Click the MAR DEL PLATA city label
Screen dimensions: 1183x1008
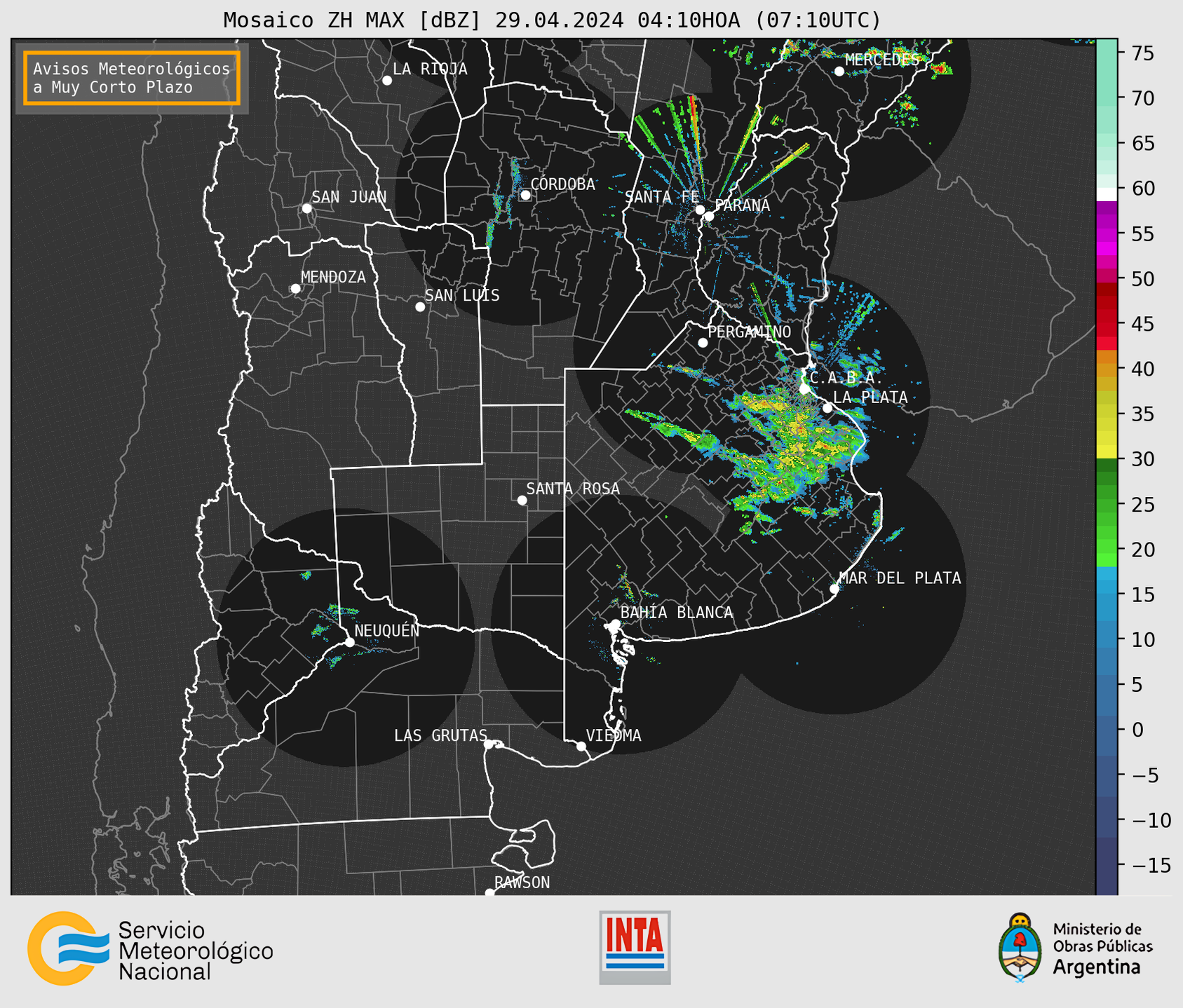pos(900,578)
